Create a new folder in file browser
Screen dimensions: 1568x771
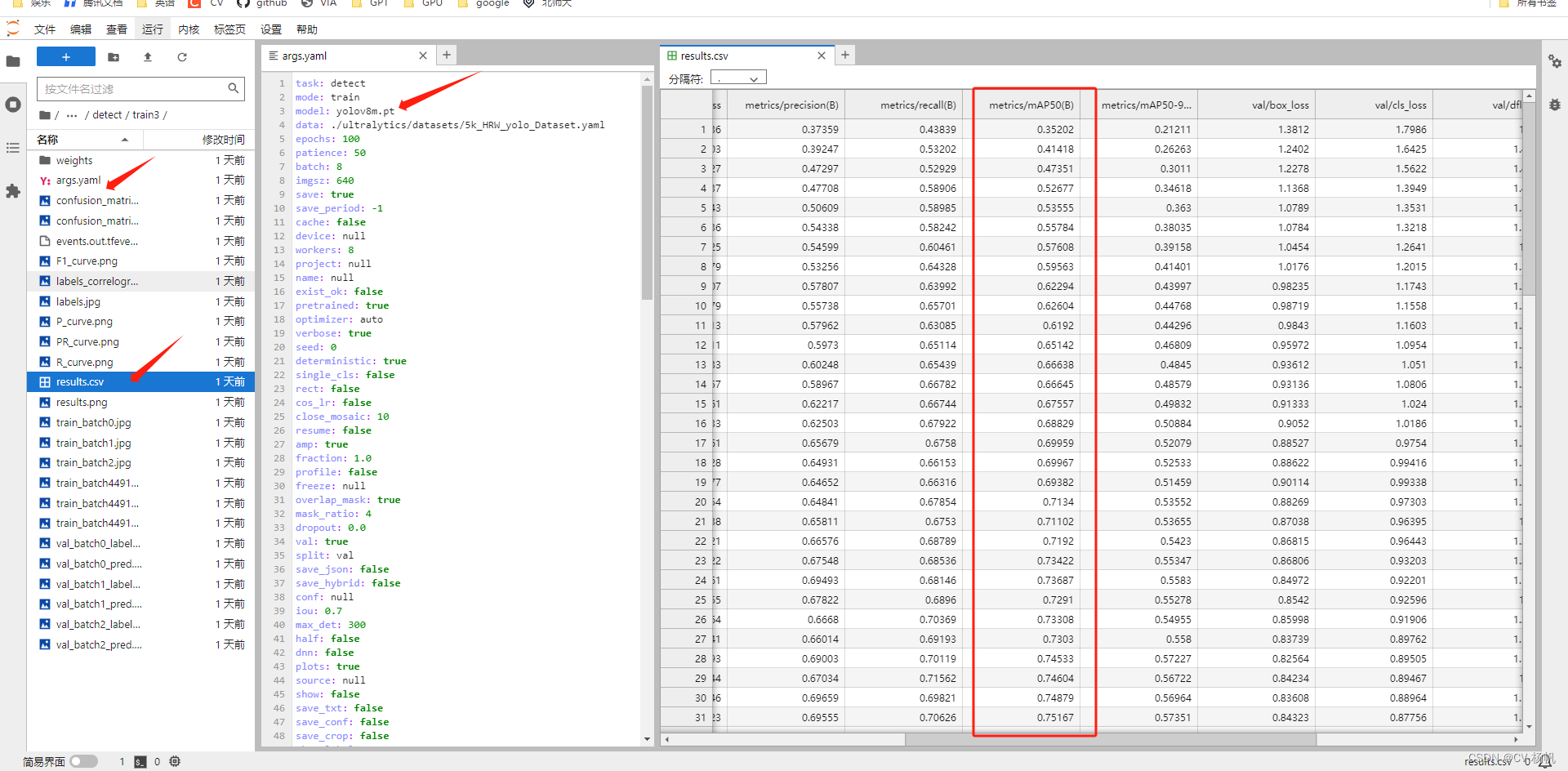coord(114,57)
